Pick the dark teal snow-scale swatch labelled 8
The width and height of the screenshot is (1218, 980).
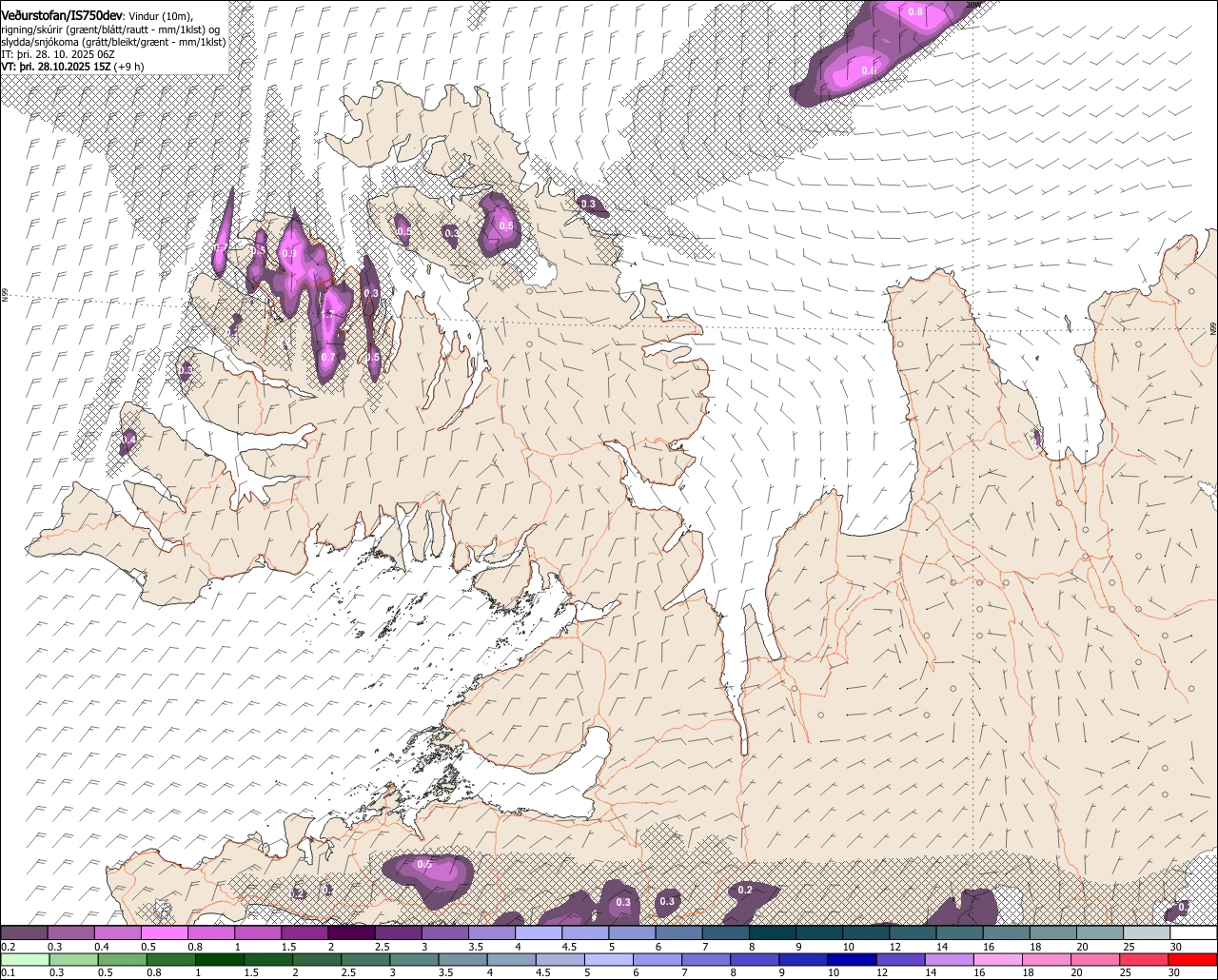773,932
